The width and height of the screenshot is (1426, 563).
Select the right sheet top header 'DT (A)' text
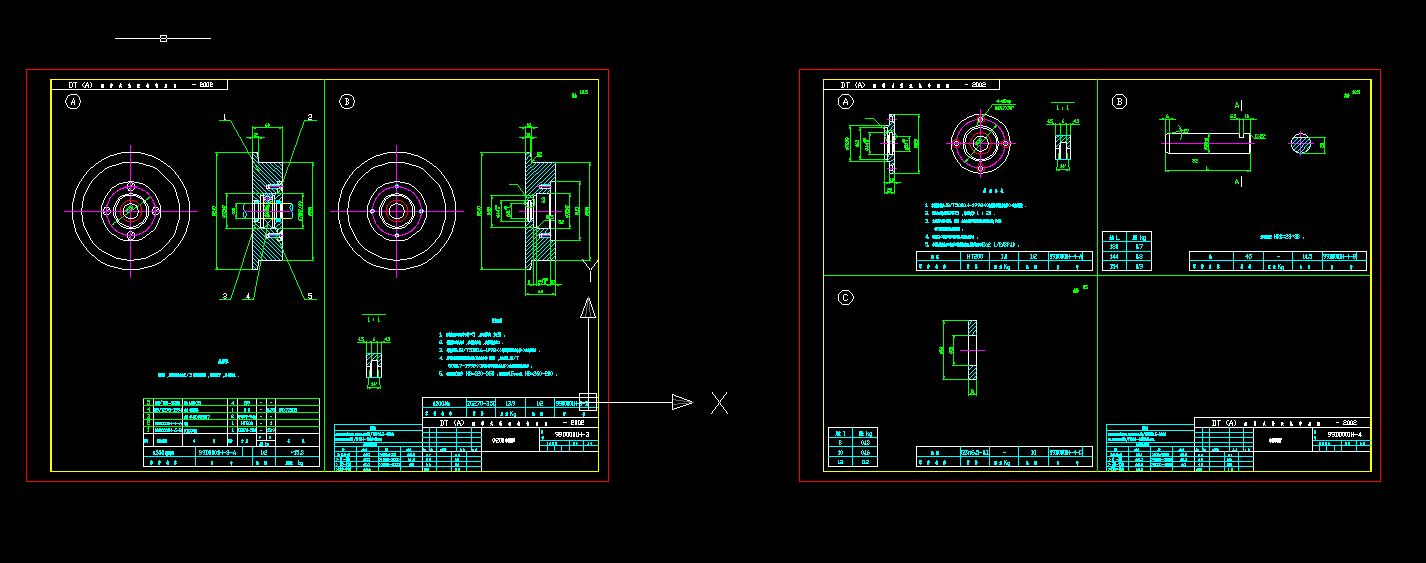click(851, 86)
